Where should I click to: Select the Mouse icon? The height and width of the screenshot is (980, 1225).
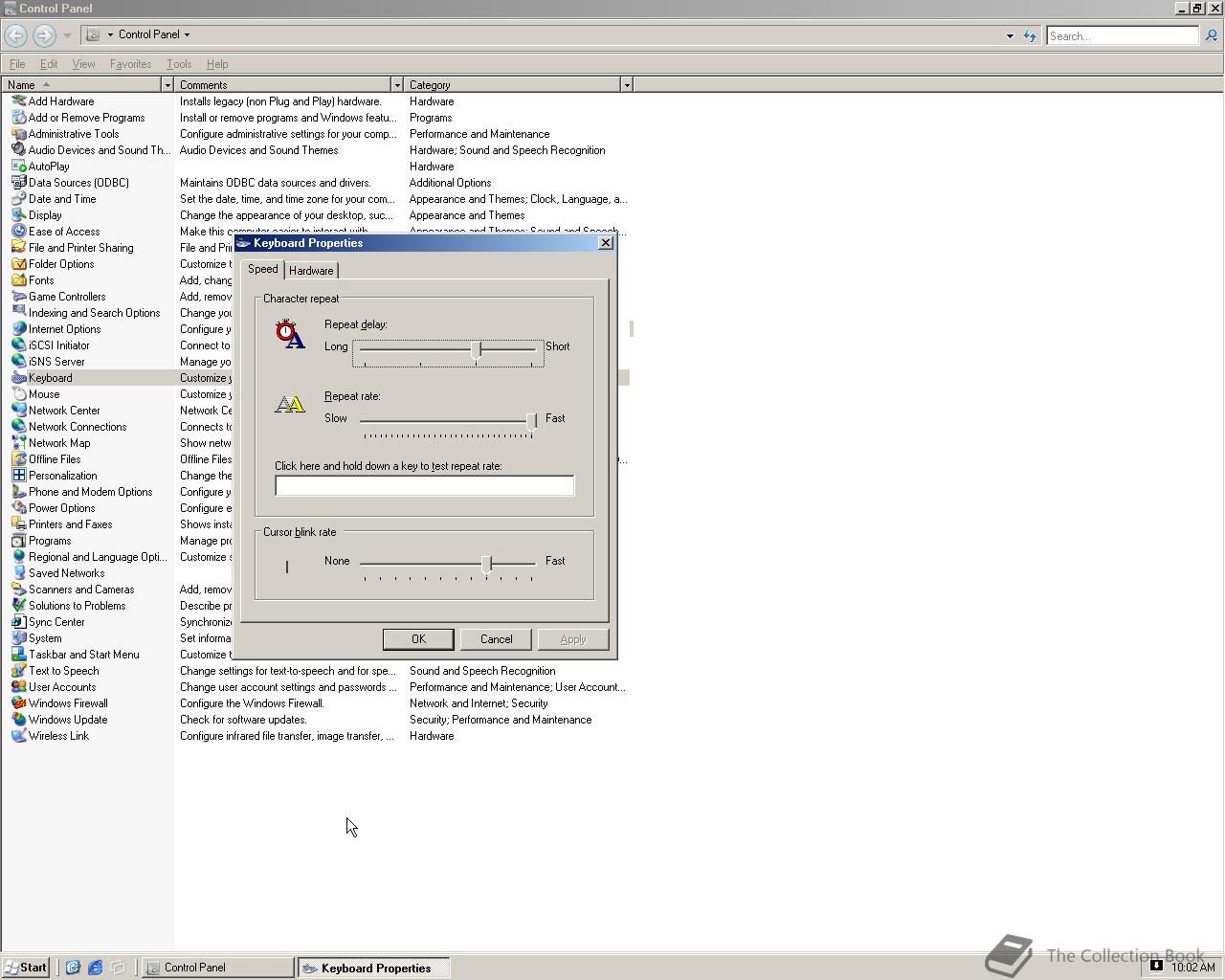18,394
